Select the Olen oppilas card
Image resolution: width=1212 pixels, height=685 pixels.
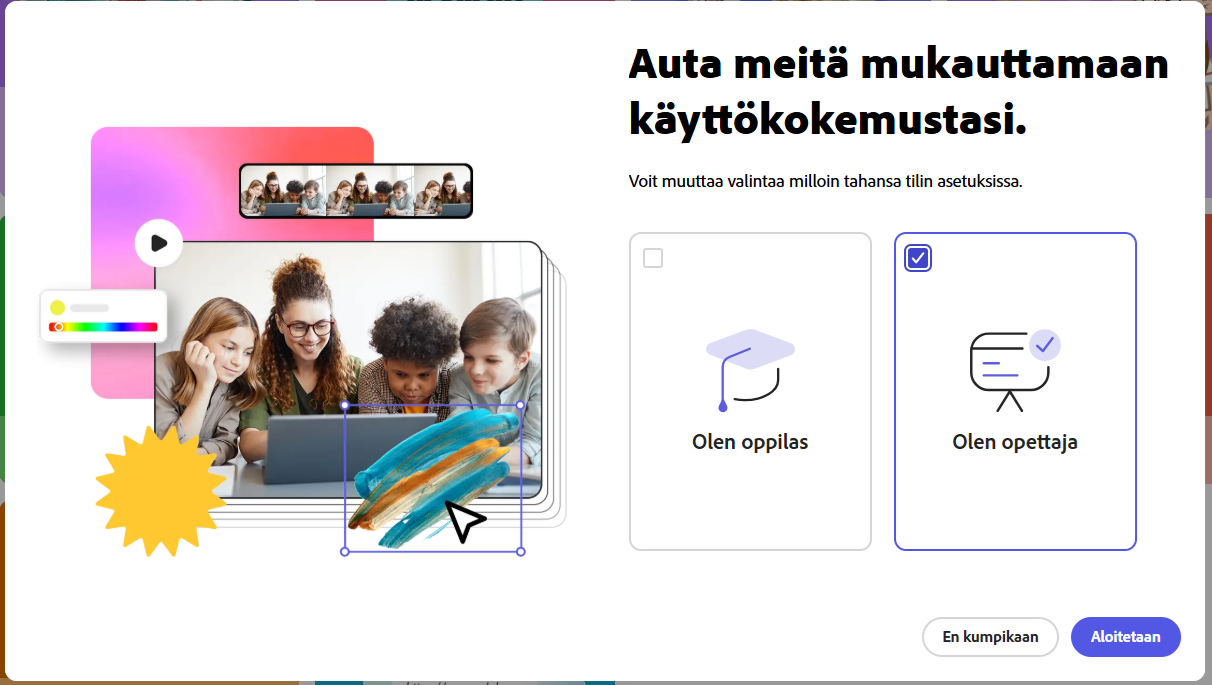750,391
